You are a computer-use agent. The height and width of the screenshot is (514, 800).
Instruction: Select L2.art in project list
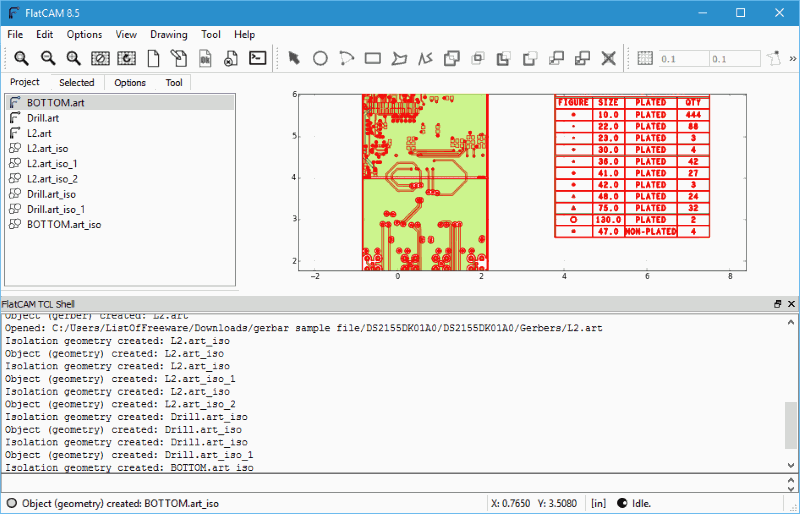coord(120,133)
